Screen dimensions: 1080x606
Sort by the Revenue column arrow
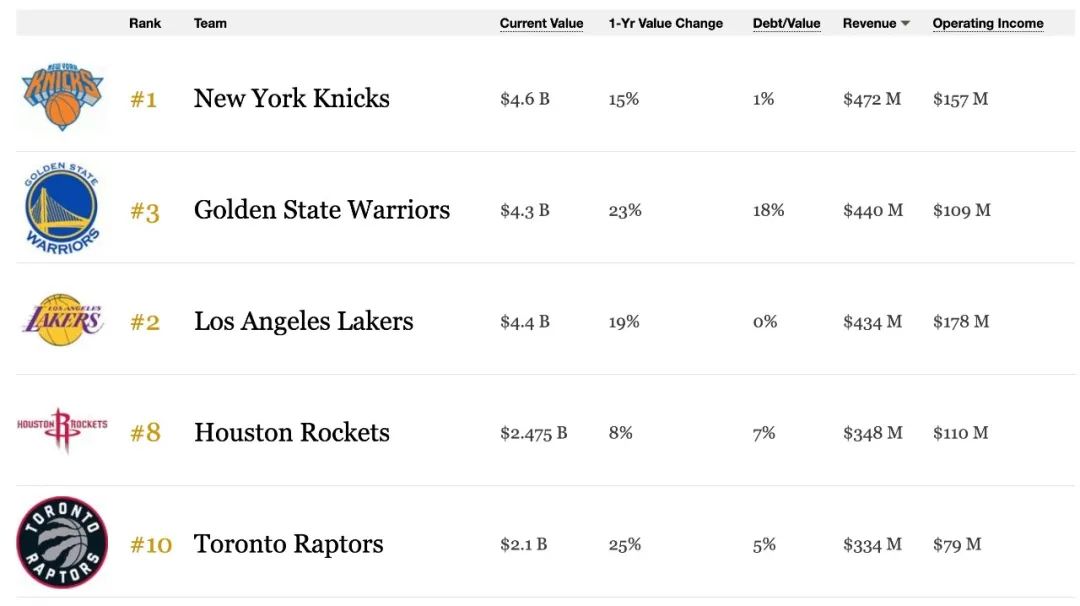[x=905, y=24]
